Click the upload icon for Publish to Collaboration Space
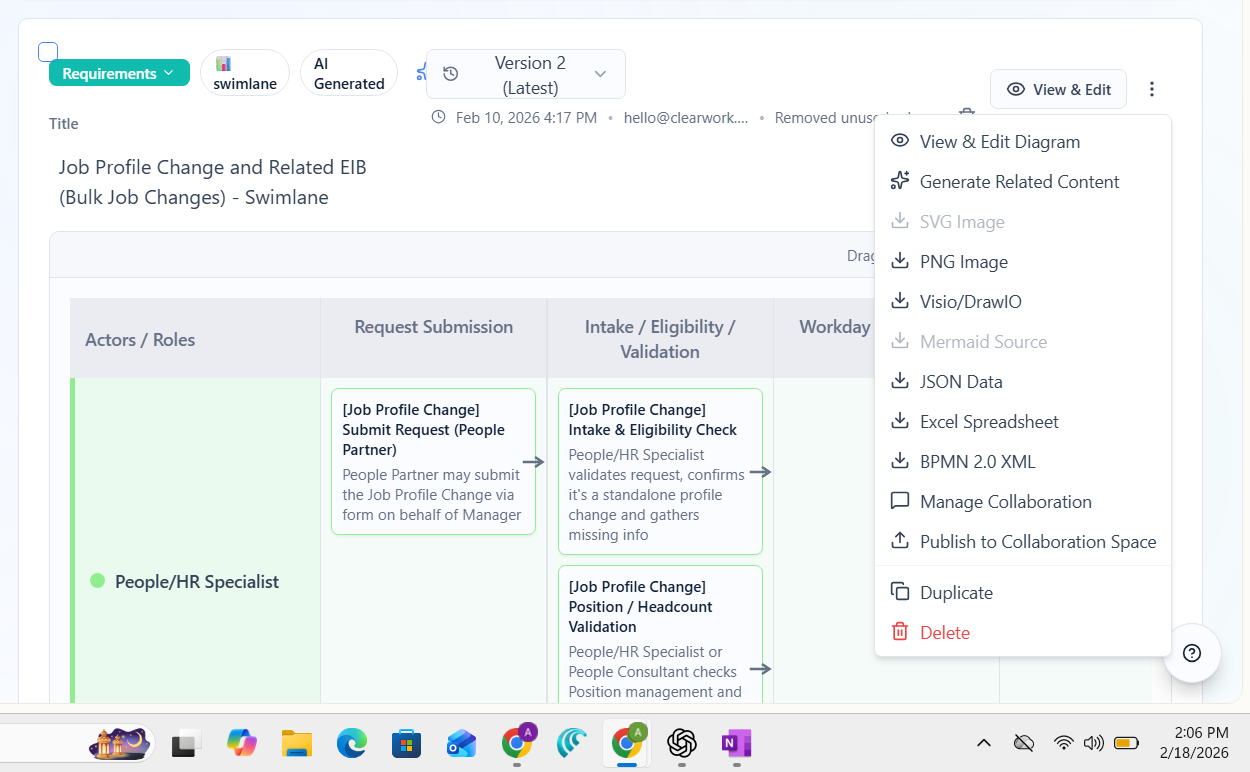Image resolution: width=1250 pixels, height=772 pixels. click(900, 541)
